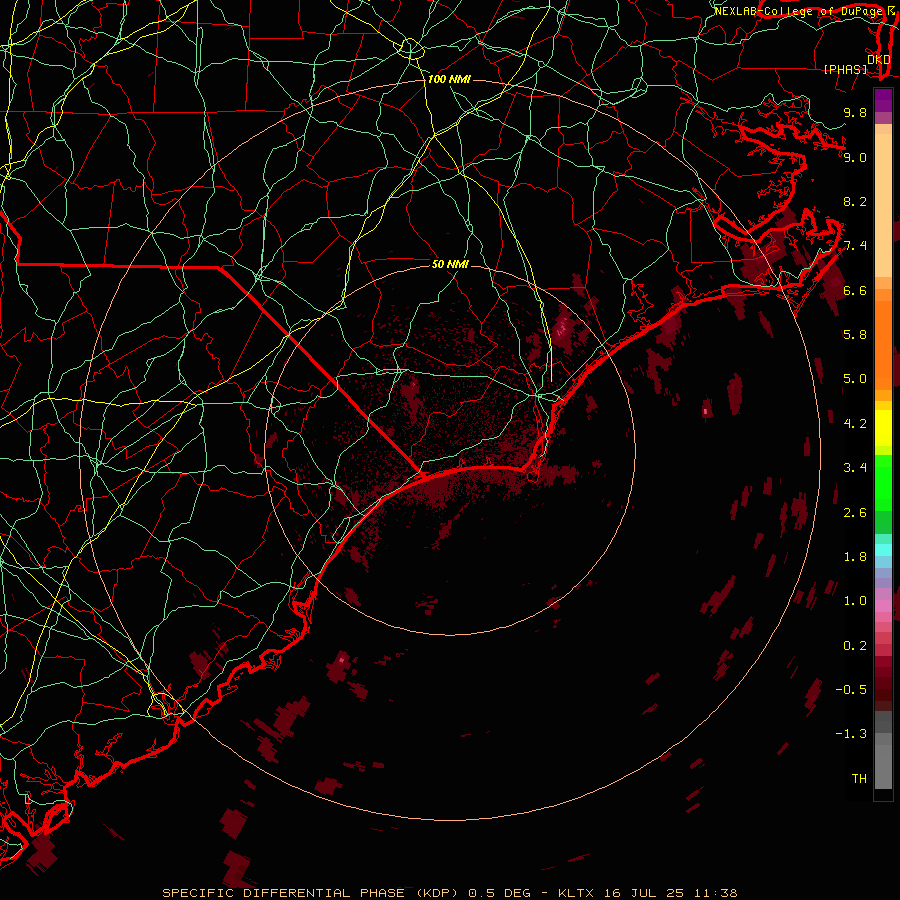Click the 1.8 value on the color scale
The width and height of the screenshot is (900, 900).
pyautogui.click(x=855, y=557)
